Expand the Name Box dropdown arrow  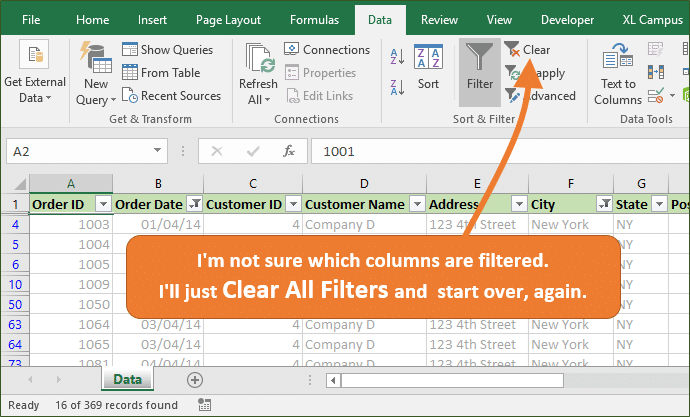pos(157,151)
